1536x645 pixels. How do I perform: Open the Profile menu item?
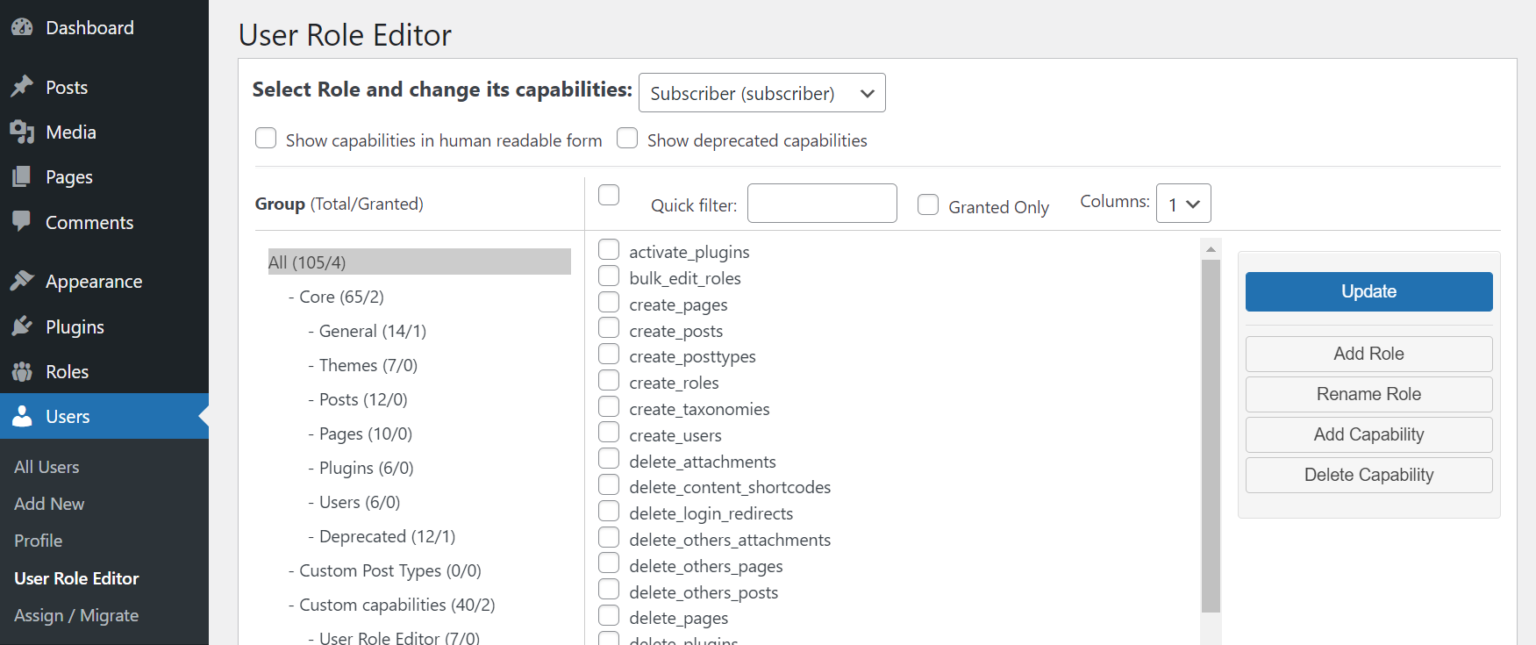point(37,540)
